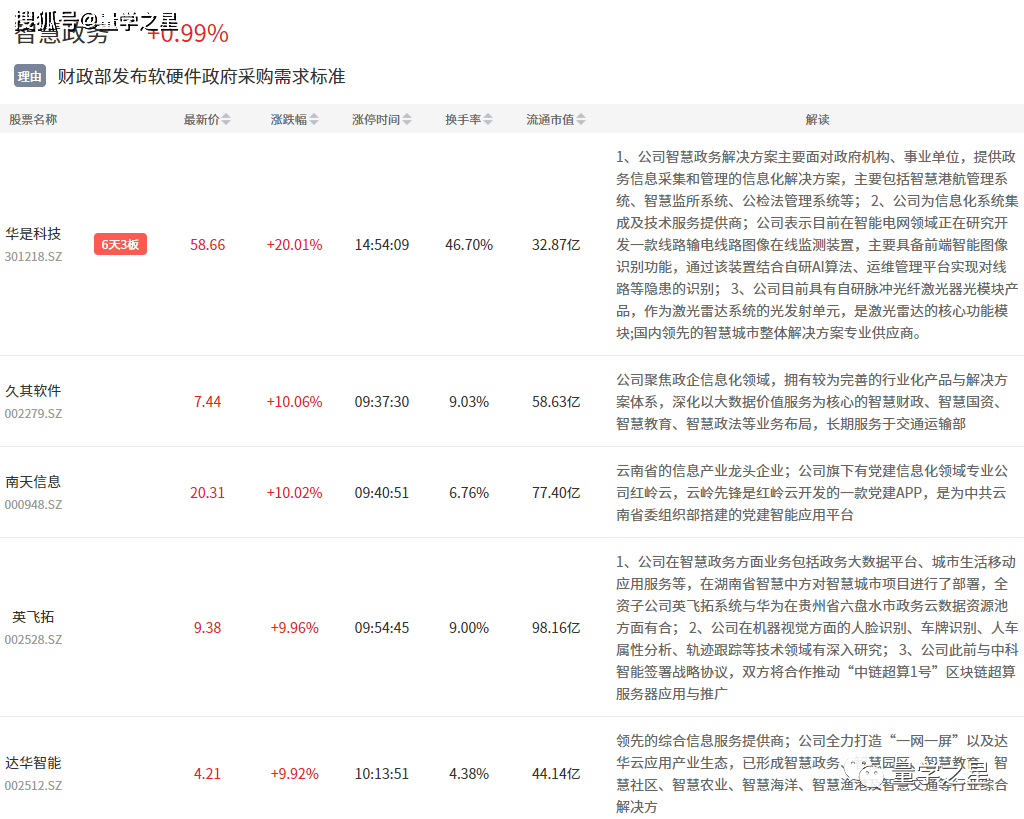The image size is (1024, 819).
Task: Click the sort arrows beside 换手率
Action: click(488, 120)
